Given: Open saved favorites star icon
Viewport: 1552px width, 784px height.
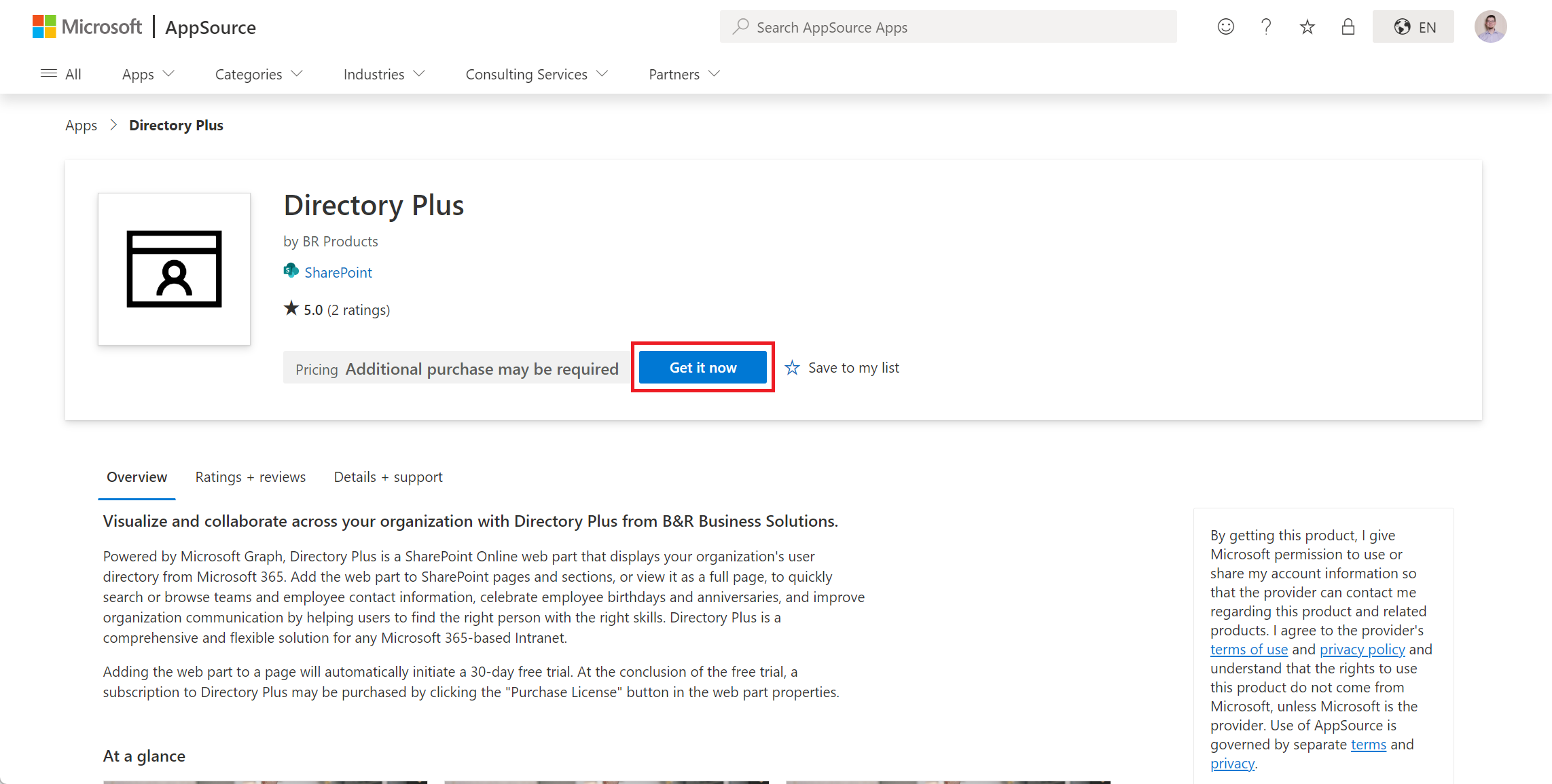Looking at the screenshot, I should coord(1307,27).
